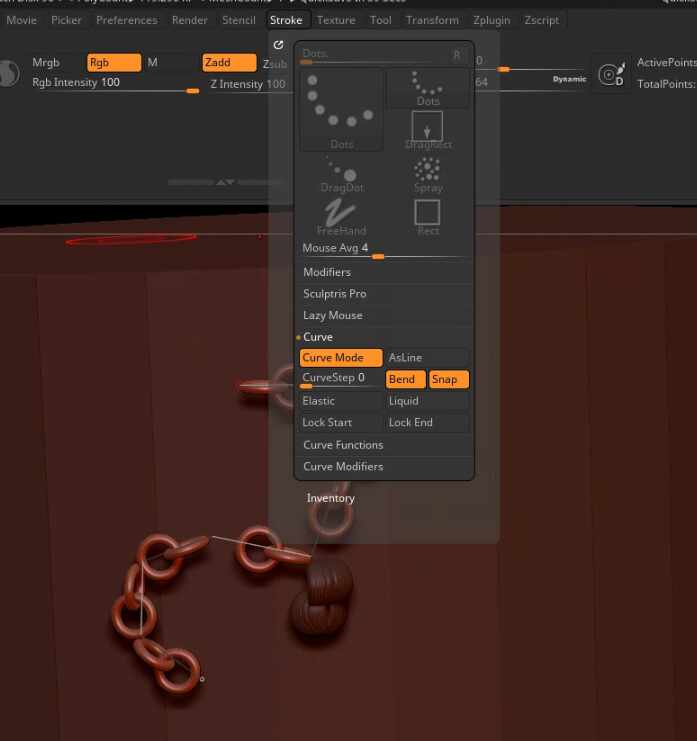Screen dimensions: 697x741
Task: Toggle the Mrgb mode
Action: tap(46, 62)
